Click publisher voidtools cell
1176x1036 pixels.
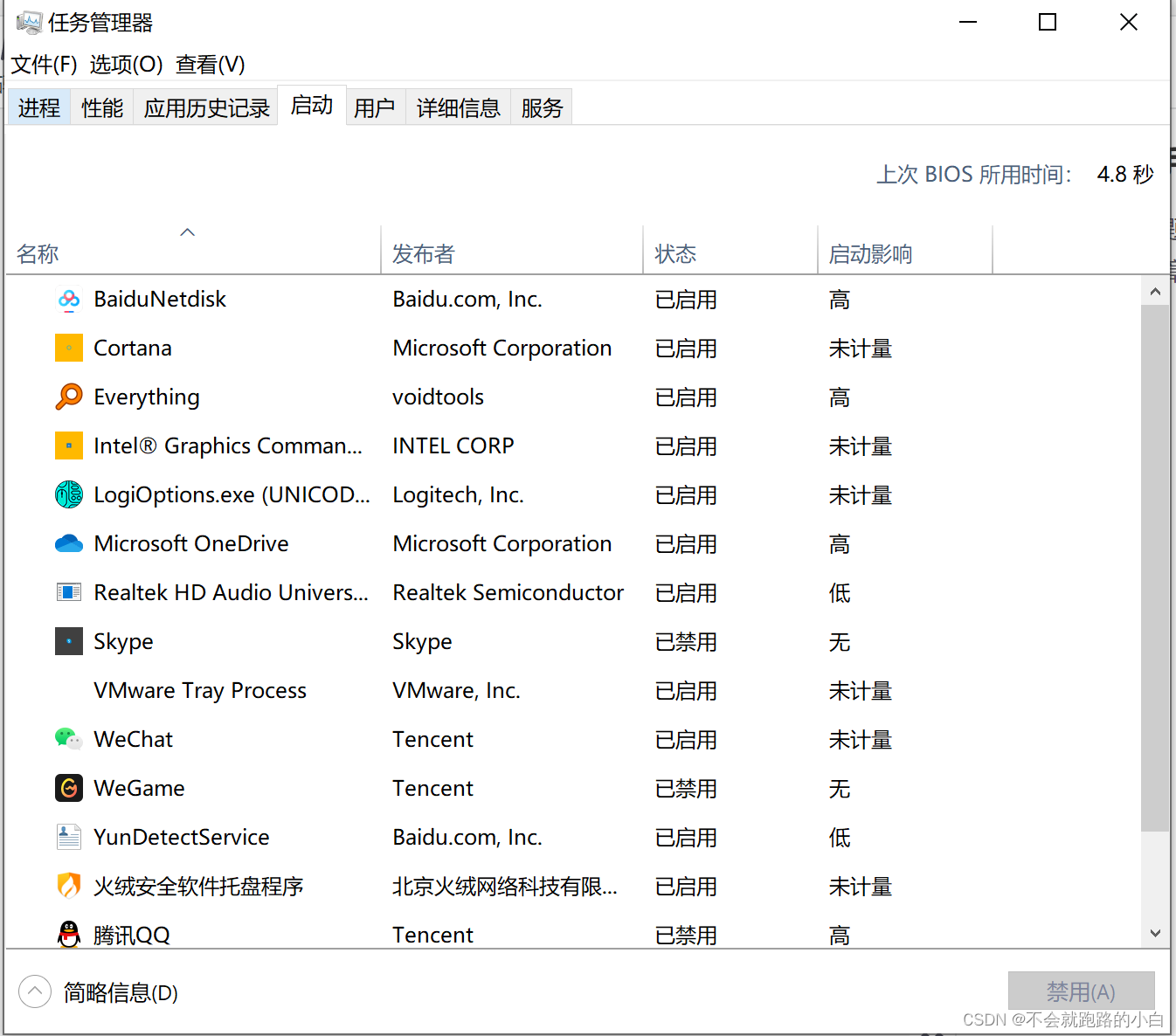pyautogui.click(x=438, y=397)
